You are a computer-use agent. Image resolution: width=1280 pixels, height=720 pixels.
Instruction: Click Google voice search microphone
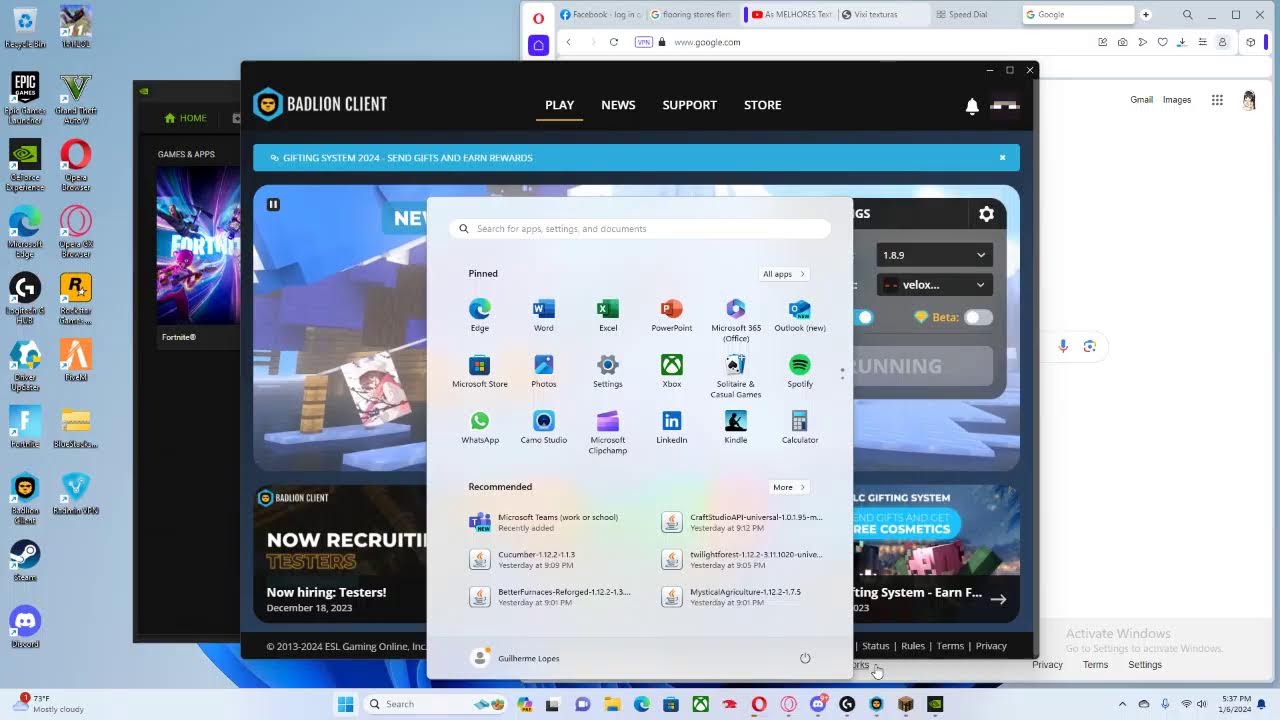1063,346
